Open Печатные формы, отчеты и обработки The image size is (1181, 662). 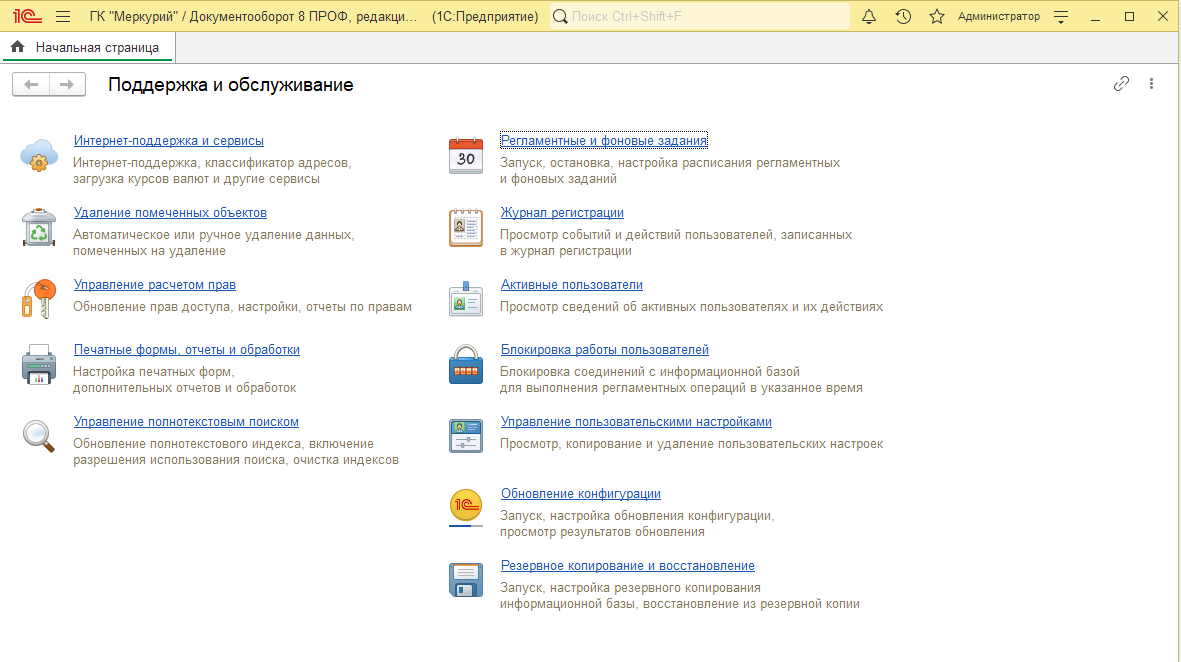point(187,349)
